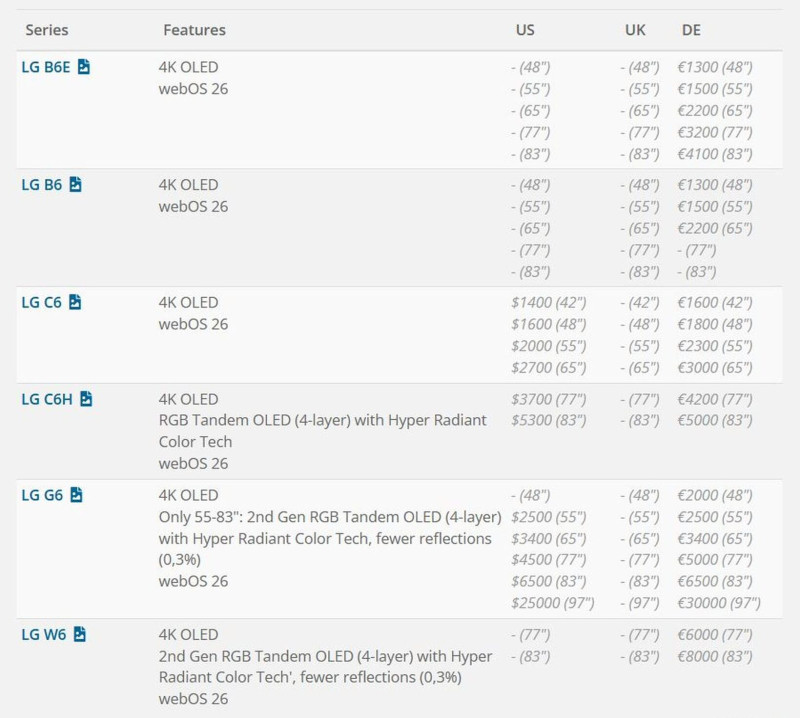Select LG C6 price $2700 (65")
Viewport: 800px width, 718px height.
click(x=548, y=367)
